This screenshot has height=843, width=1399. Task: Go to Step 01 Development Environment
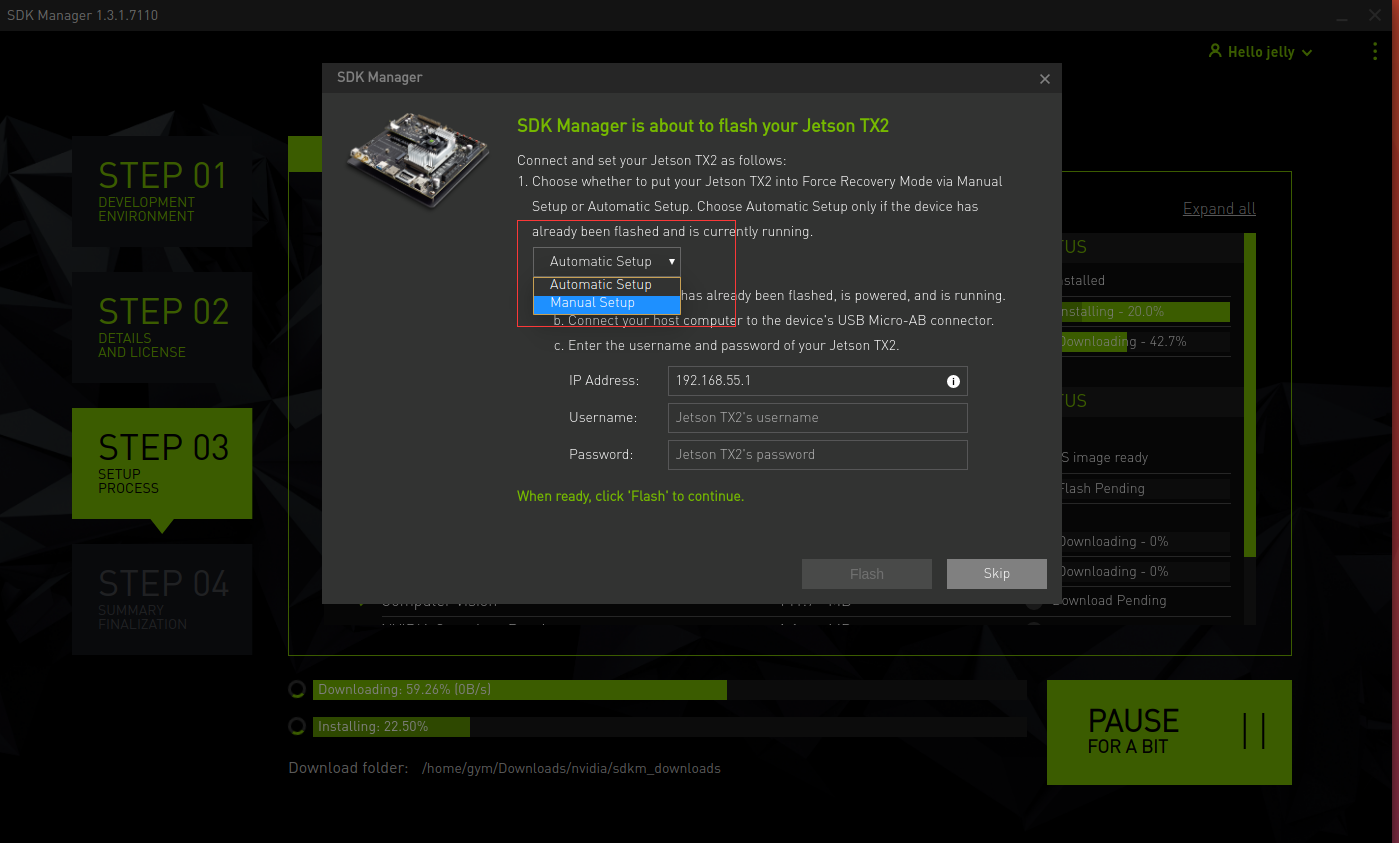(162, 191)
